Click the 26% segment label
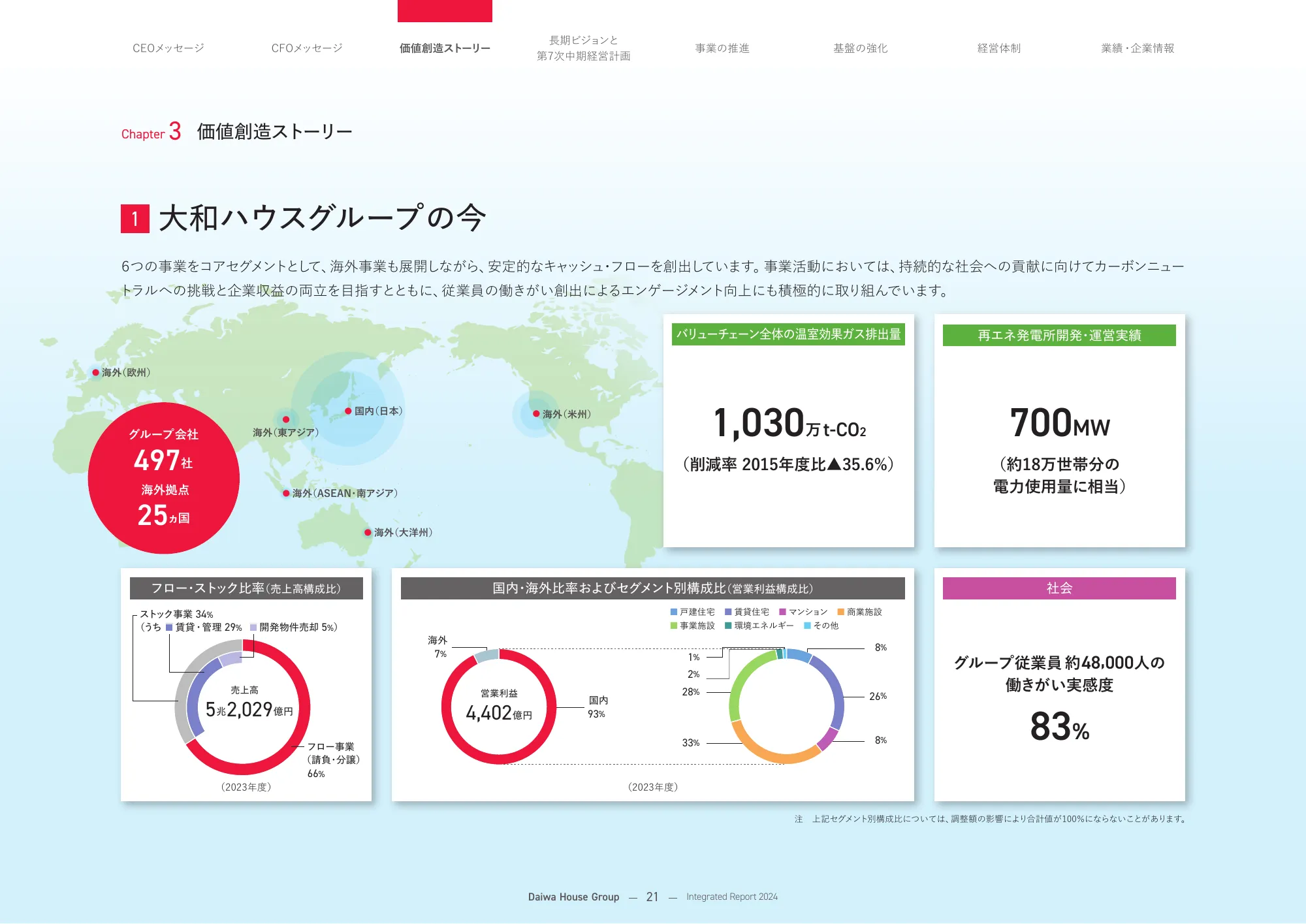 click(878, 696)
